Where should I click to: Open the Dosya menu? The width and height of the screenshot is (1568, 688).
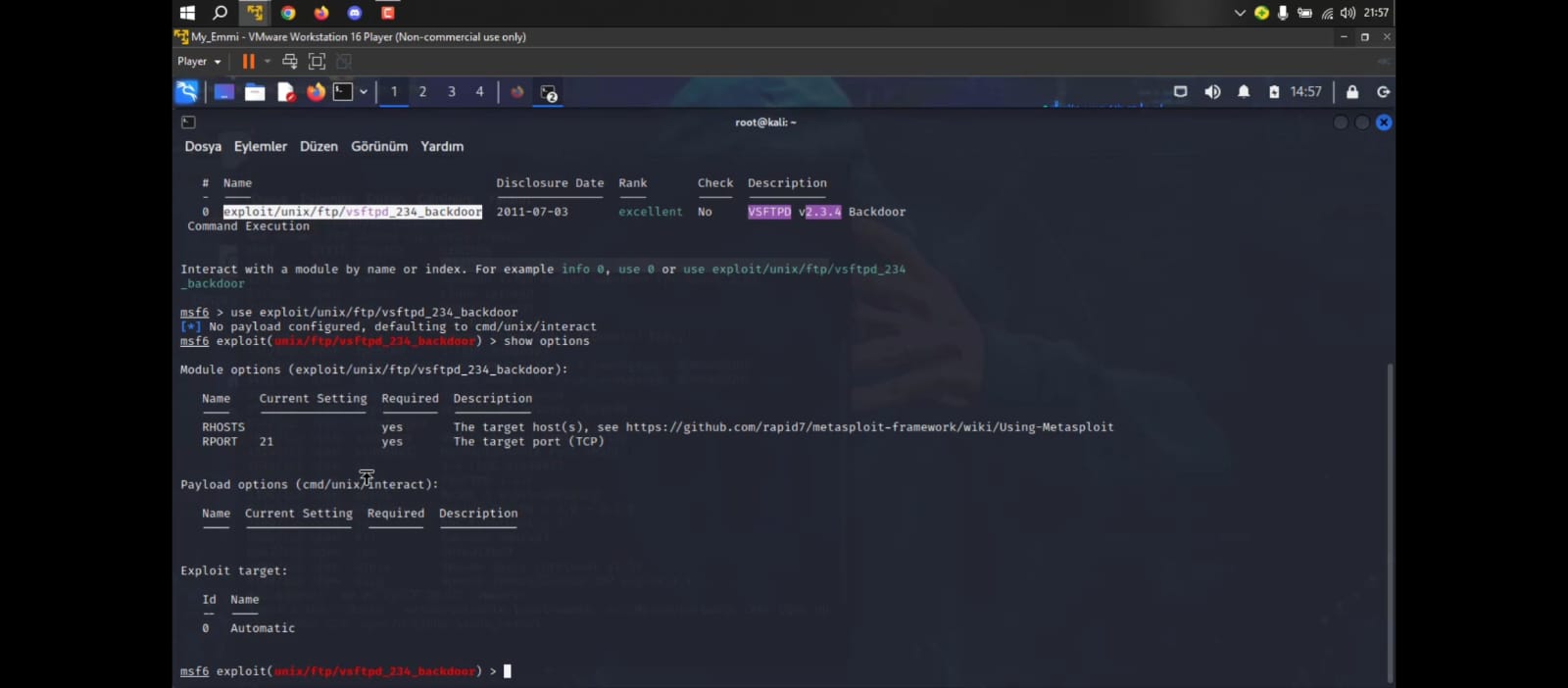point(203,146)
